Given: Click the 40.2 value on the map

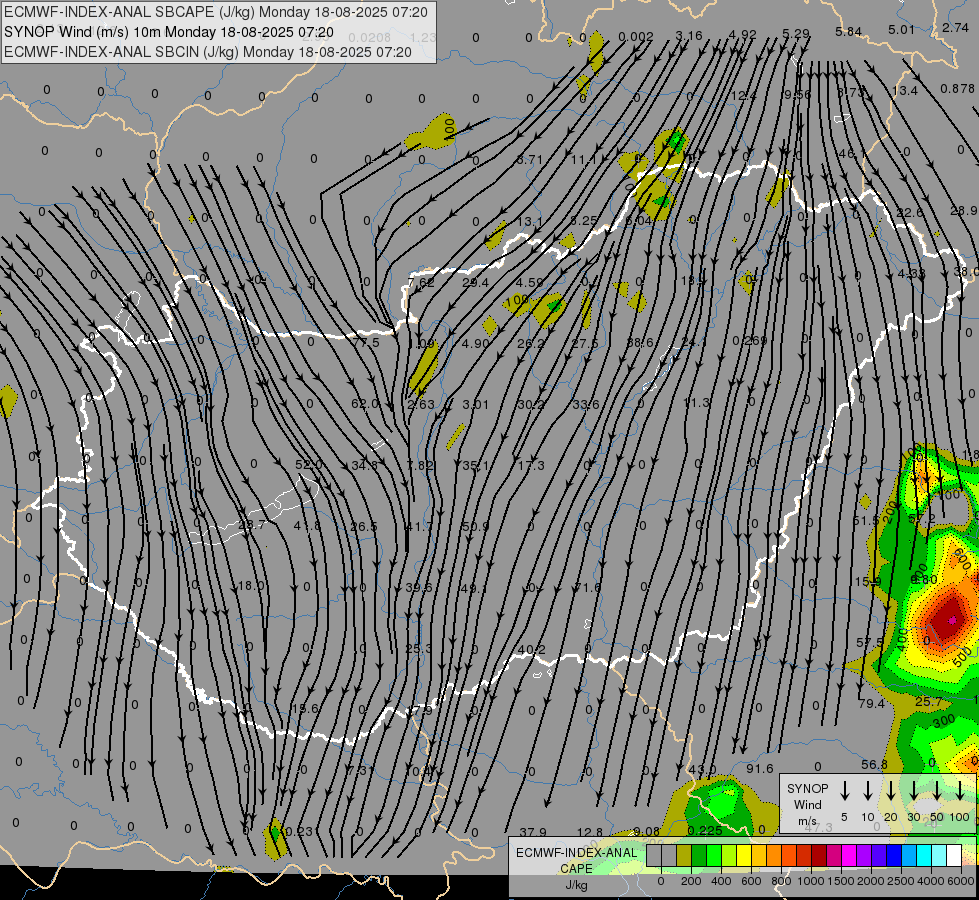Looking at the screenshot, I should (x=532, y=650).
